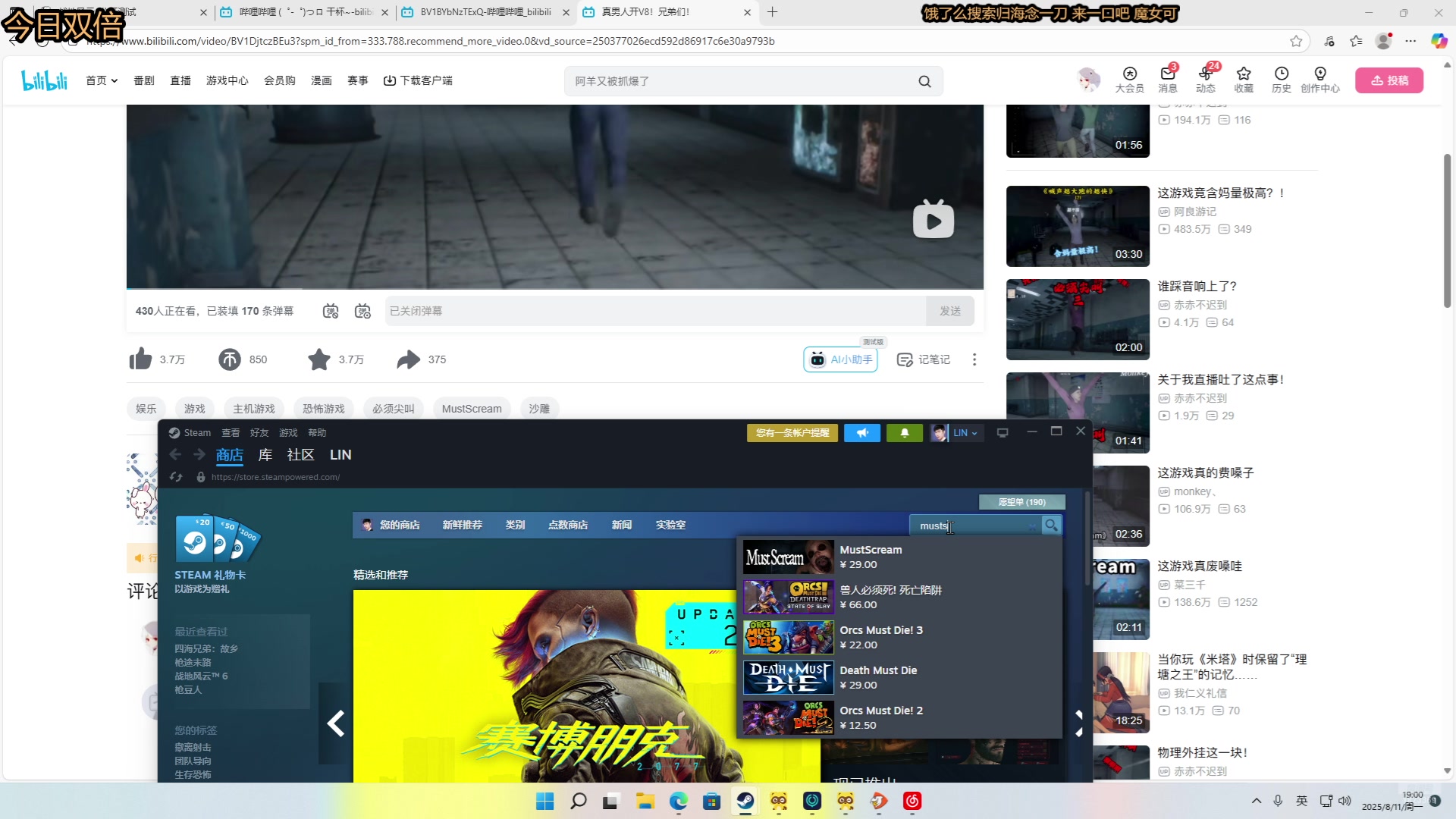
Task: Click the browser favorite star icon
Action: click(x=1296, y=41)
